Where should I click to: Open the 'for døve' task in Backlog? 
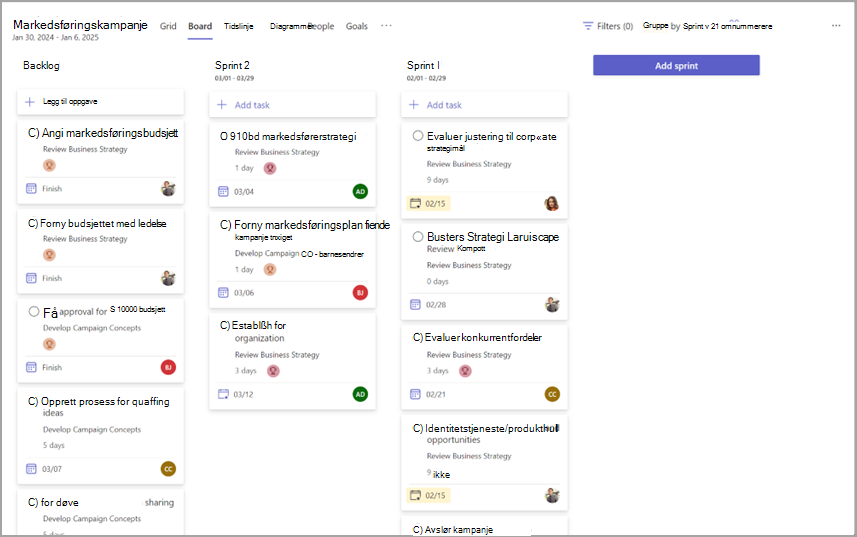(x=60, y=502)
